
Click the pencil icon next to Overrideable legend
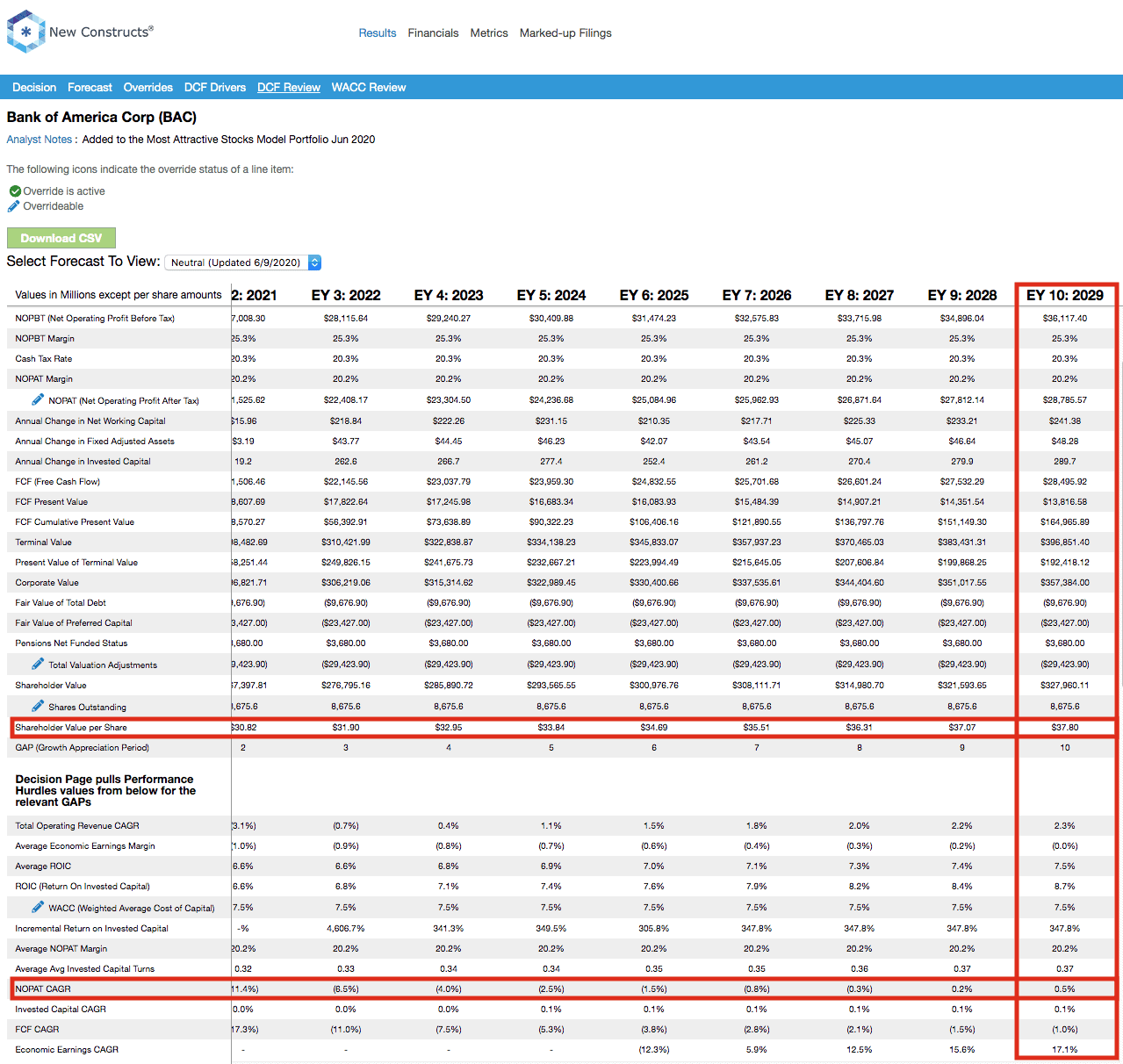13,206
